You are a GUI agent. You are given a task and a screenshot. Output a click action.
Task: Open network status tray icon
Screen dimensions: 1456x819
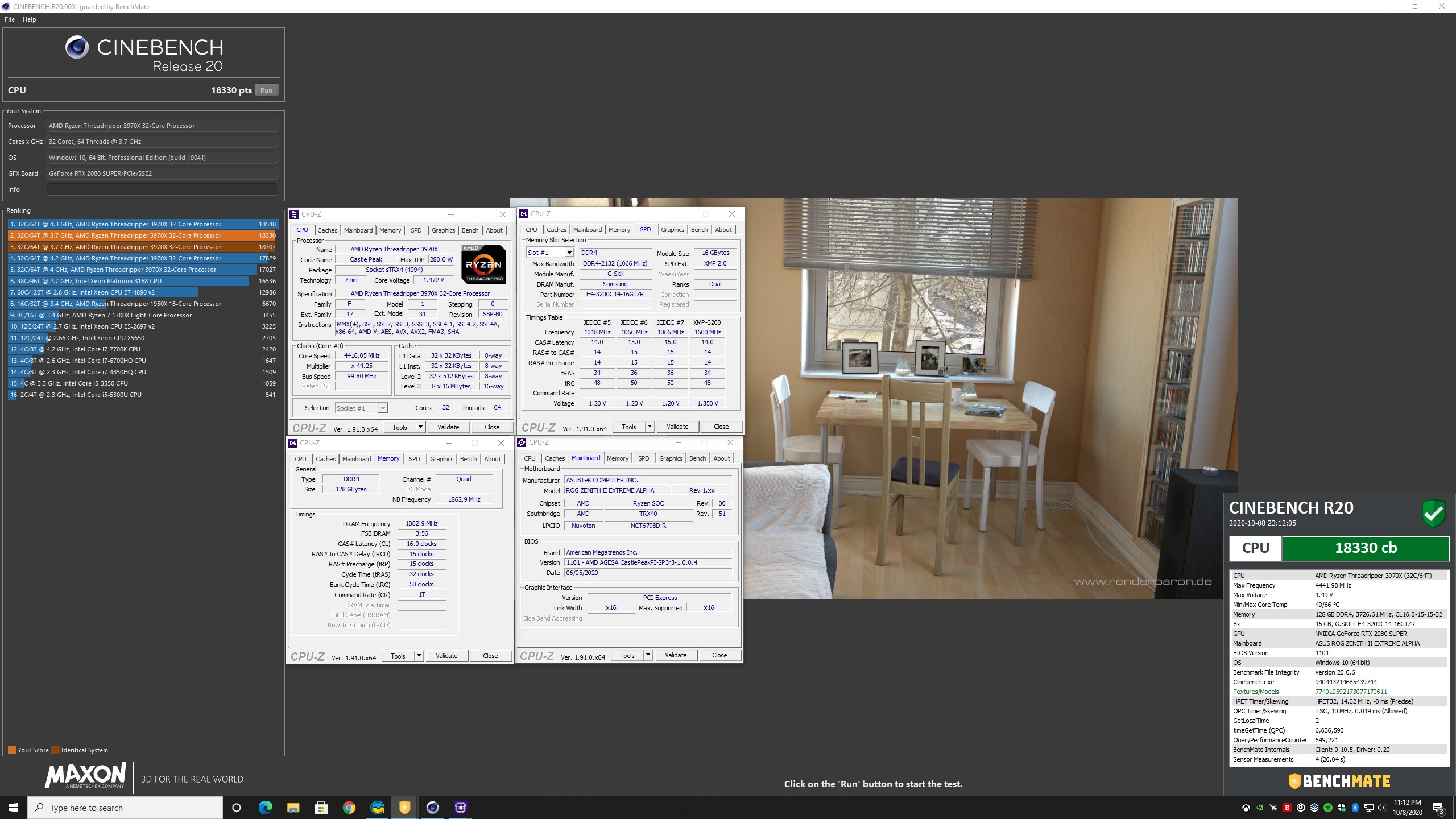(x=1368, y=808)
